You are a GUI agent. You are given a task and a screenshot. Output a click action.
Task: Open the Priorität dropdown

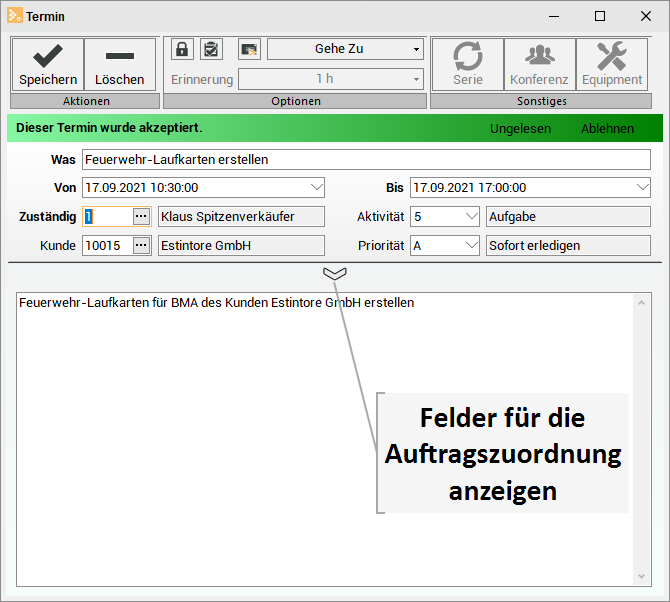pyautogui.click(x=472, y=245)
